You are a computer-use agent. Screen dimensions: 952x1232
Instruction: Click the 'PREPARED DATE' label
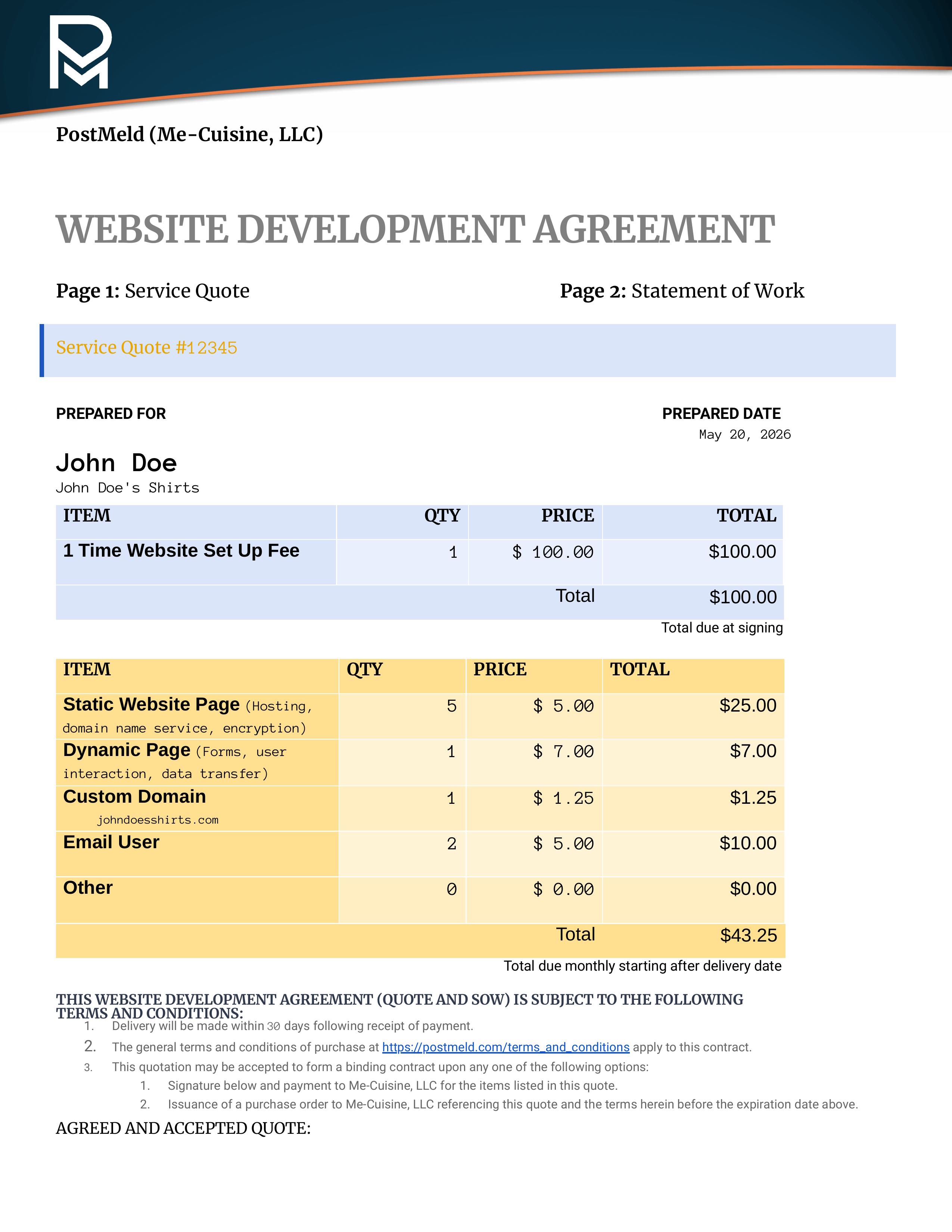(721, 414)
